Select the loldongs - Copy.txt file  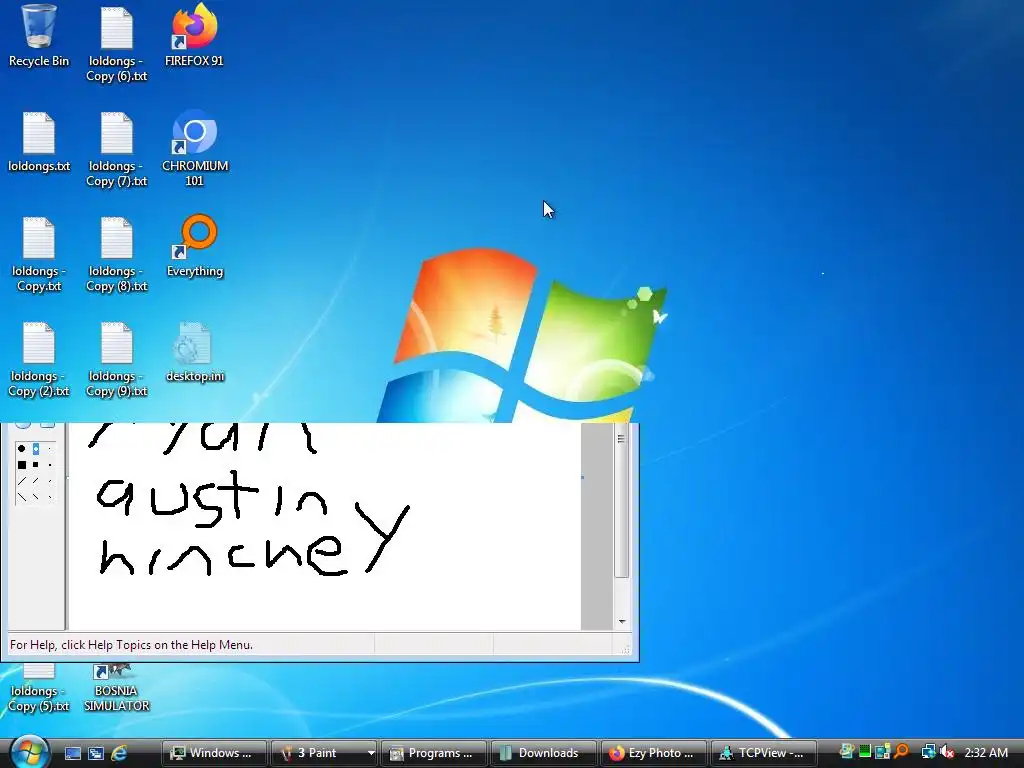point(39,255)
